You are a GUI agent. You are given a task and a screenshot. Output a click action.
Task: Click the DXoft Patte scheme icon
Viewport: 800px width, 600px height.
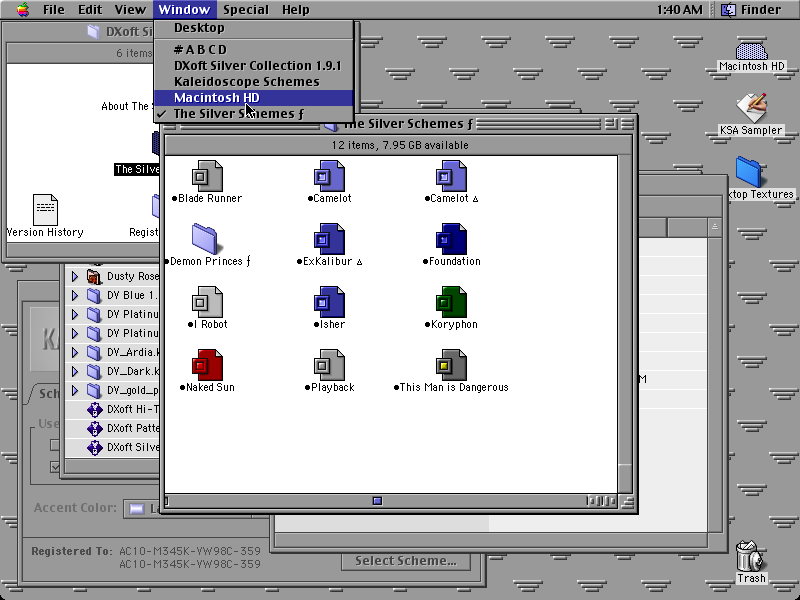click(94, 429)
